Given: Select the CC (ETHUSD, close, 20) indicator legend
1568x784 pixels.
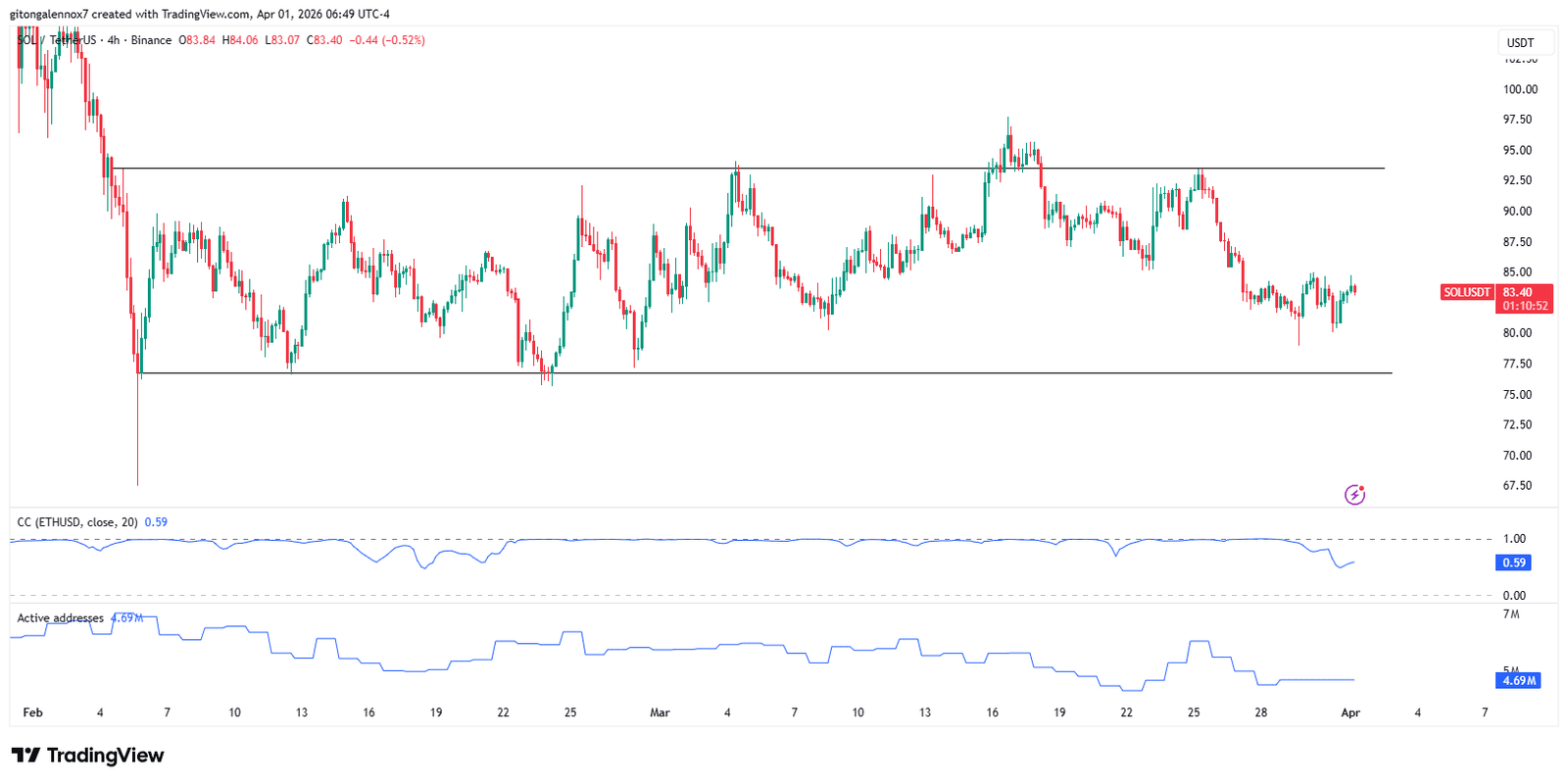Looking at the screenshot, I should pyautogui.click(x=77, y=522).
